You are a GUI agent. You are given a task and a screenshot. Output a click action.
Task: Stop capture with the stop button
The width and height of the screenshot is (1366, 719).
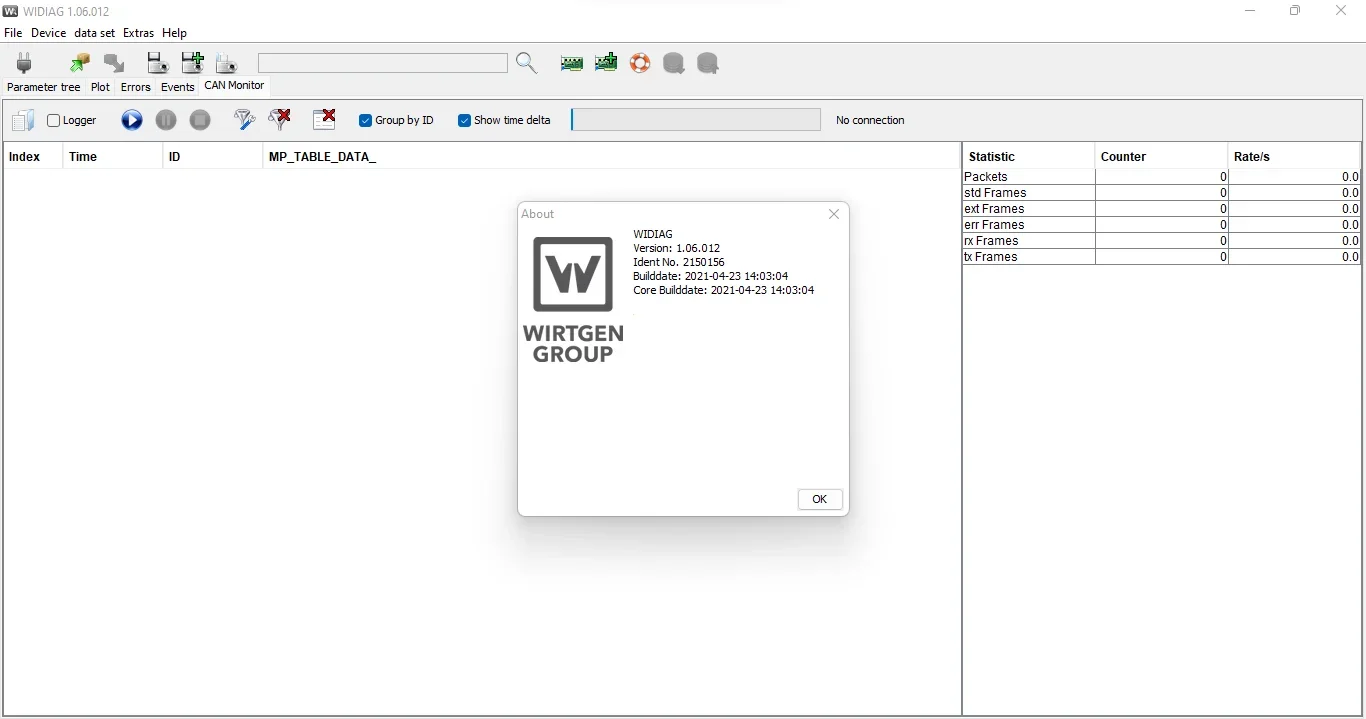pos(200,120)
